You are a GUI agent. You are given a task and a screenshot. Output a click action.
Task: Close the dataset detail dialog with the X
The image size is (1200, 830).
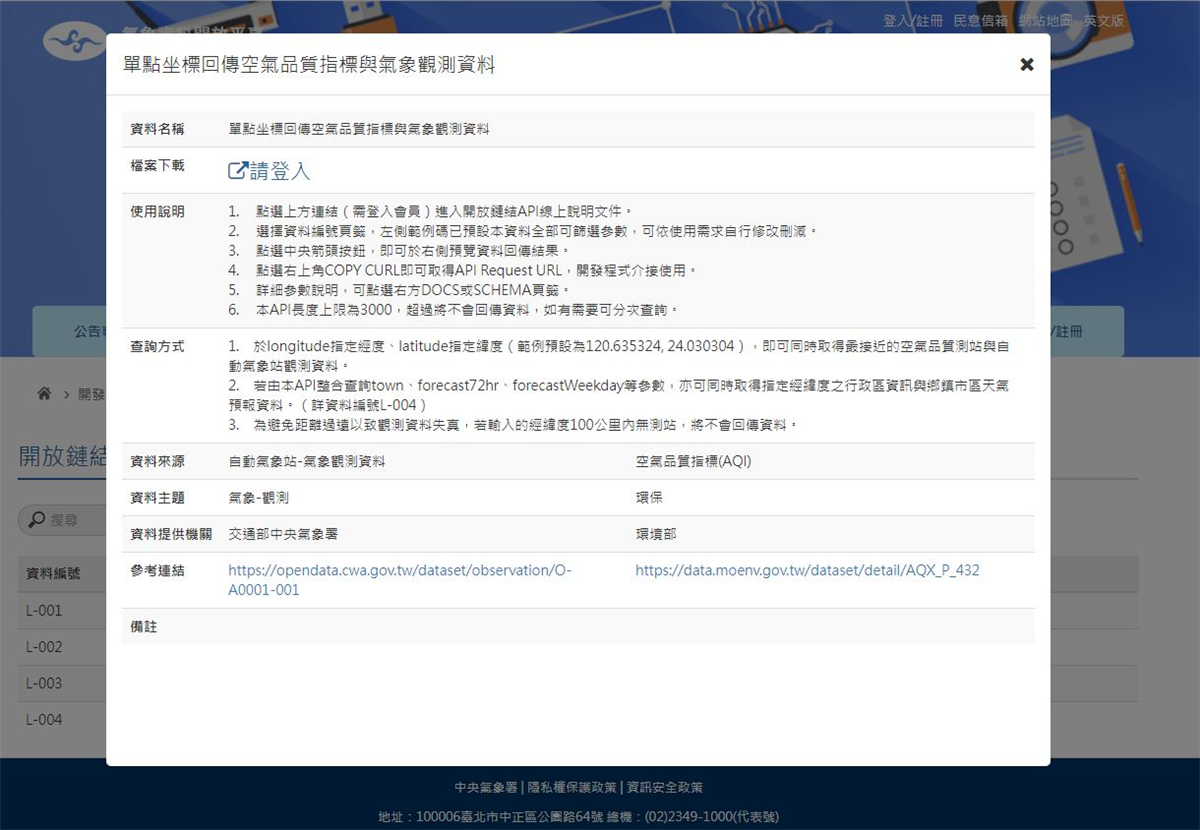tap(1026, 64)
